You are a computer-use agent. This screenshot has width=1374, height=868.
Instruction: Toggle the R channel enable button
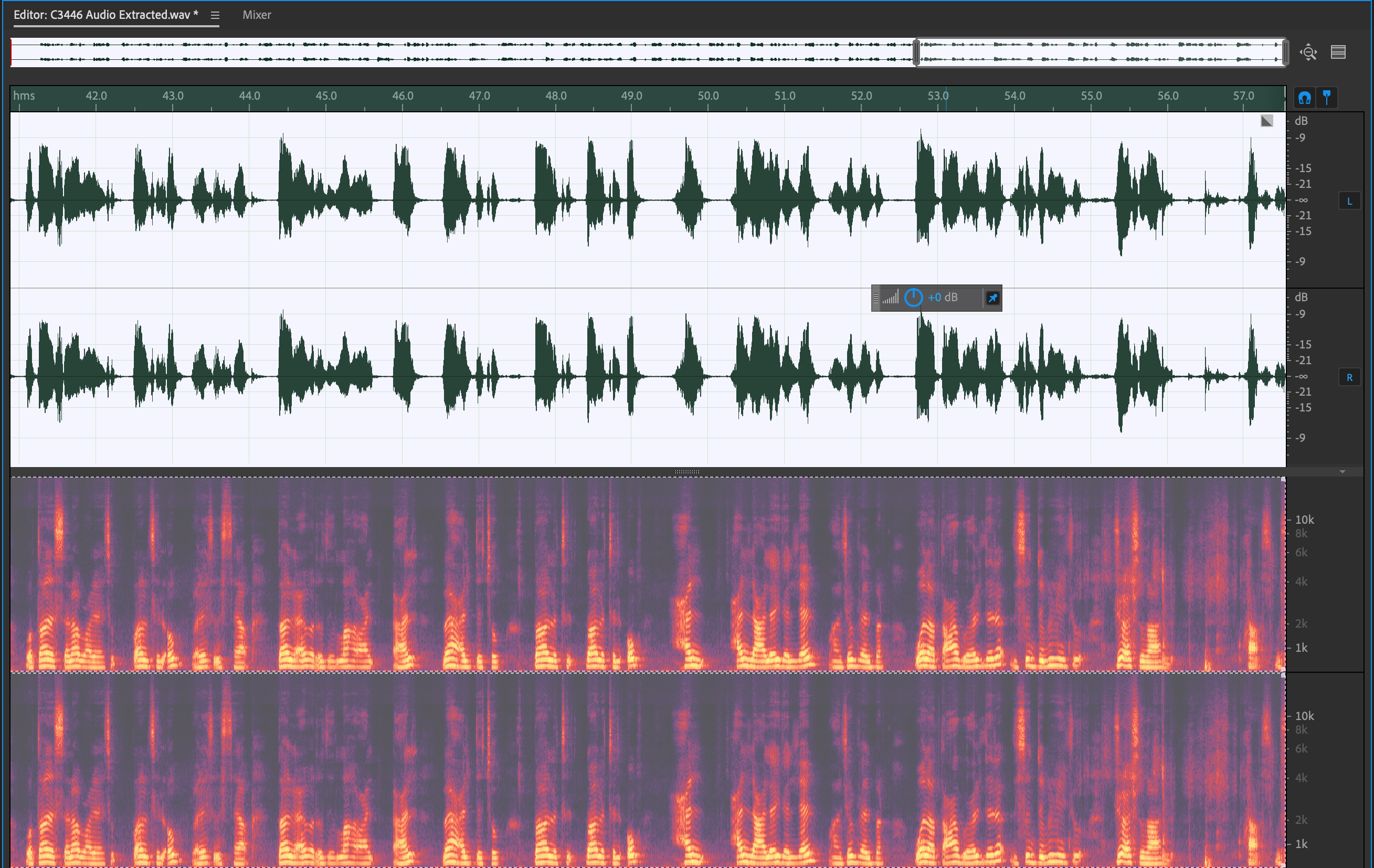pyautogui.click(x=1349, y=377)
